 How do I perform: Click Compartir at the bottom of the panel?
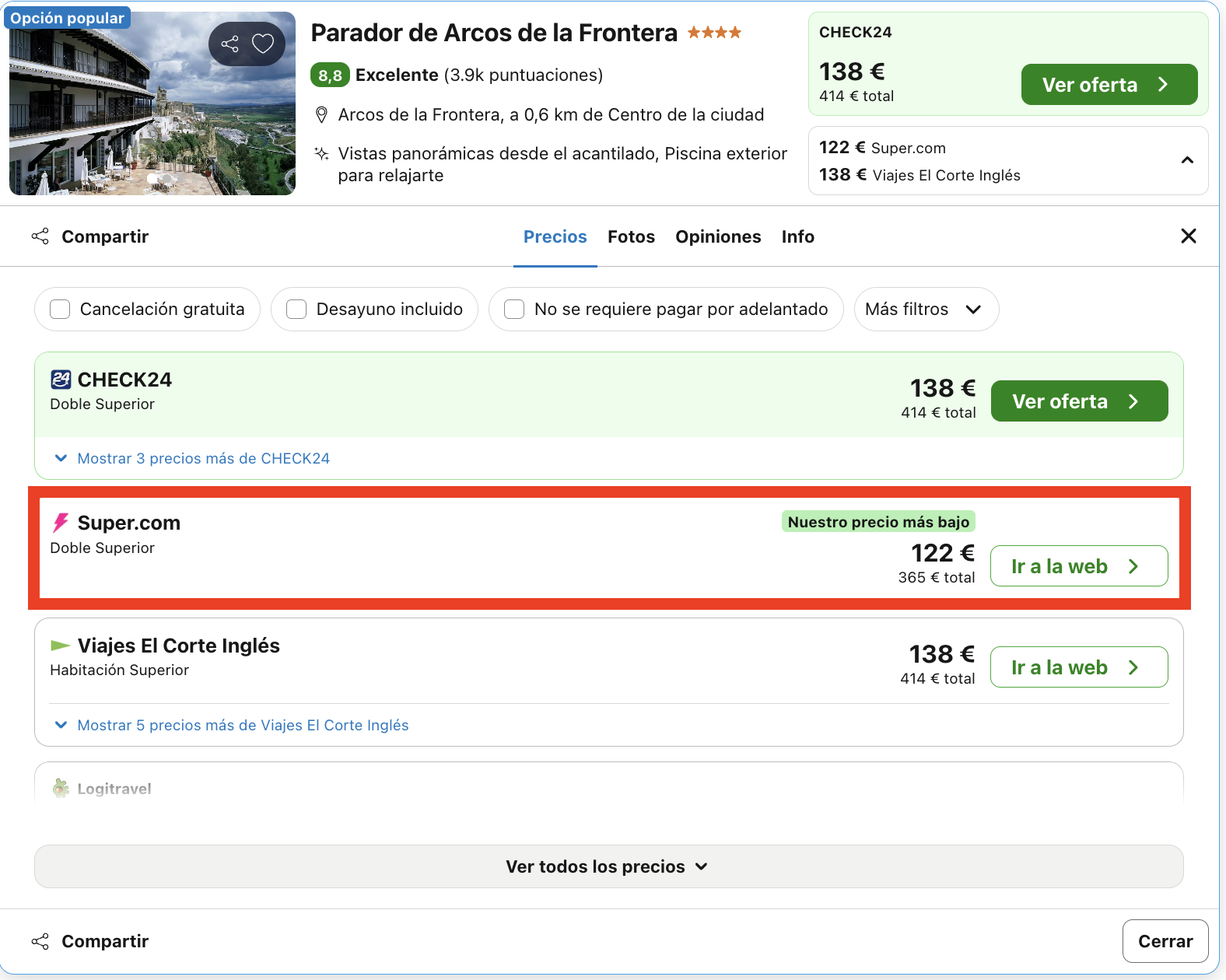(x=90, y=941)
